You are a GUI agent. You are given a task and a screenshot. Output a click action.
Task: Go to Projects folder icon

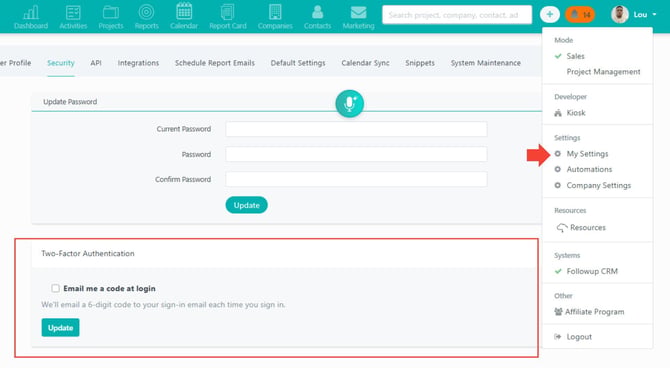tap(111, 12)
